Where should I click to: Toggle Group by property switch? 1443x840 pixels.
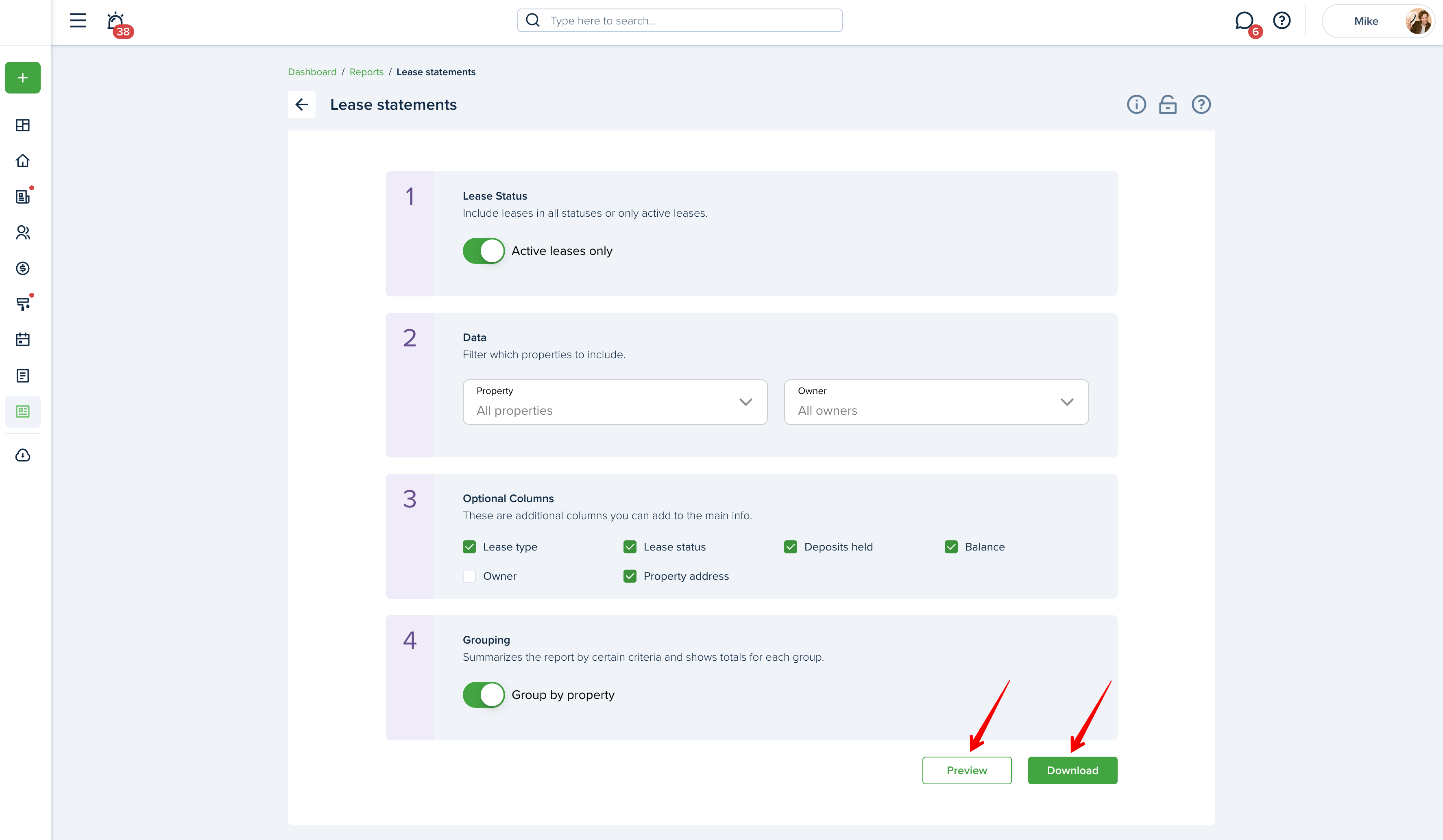[x=483, y=694]
